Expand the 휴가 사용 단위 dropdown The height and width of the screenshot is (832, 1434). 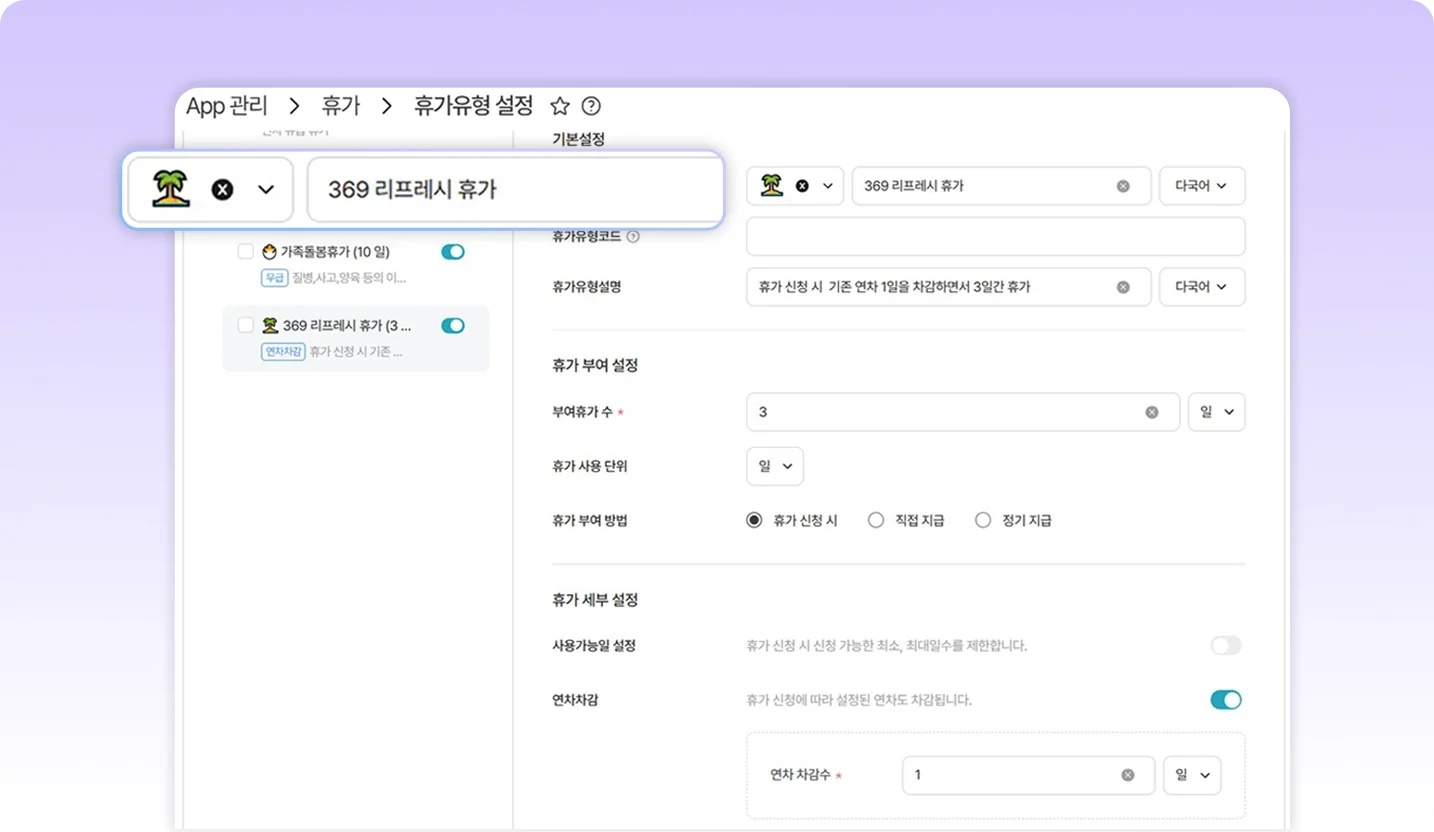coord(774,466)
